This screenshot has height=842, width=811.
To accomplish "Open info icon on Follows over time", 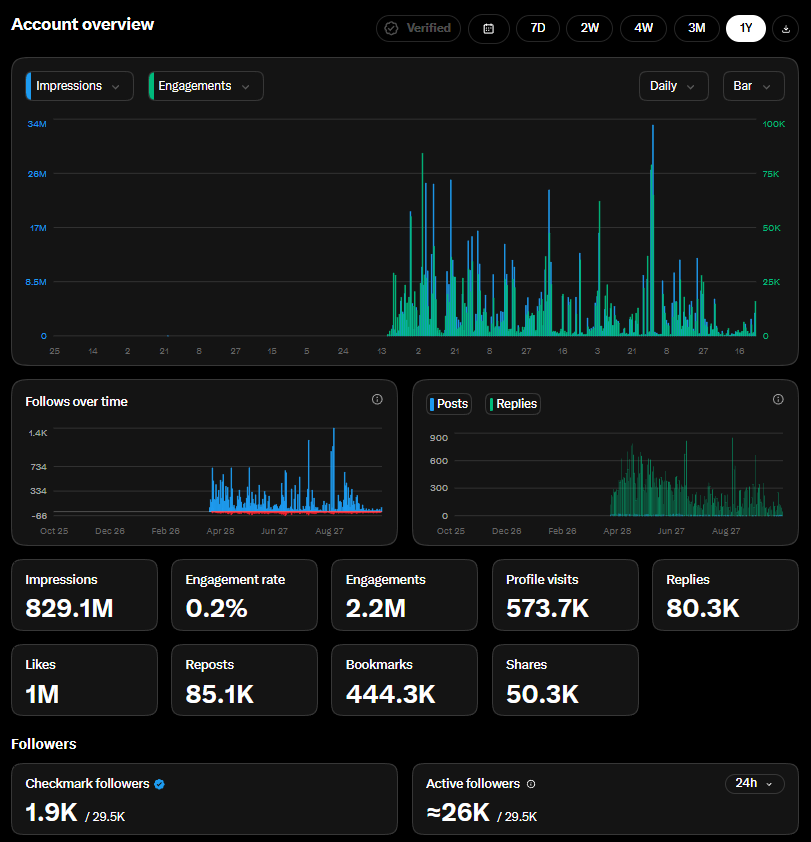I will coord(377,400).
